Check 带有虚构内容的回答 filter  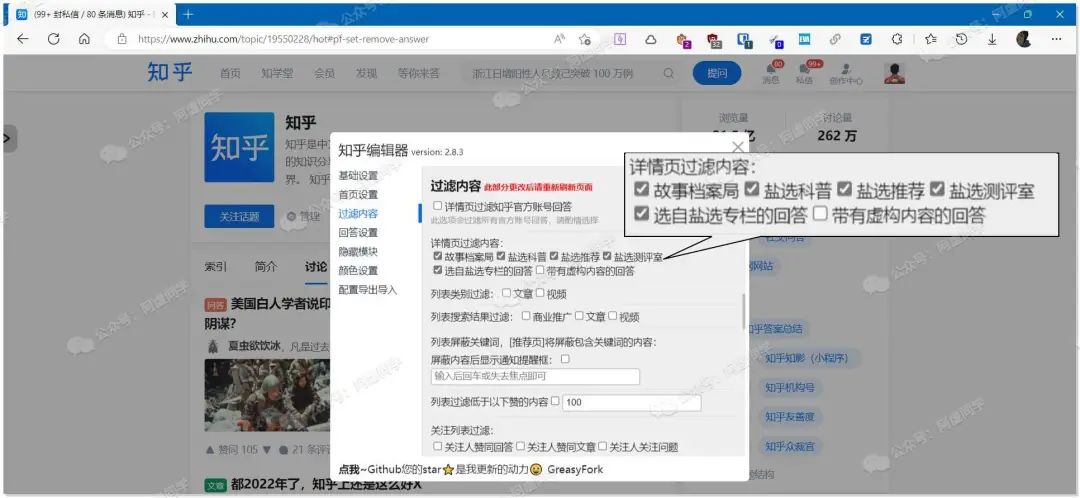(x=540, y=269)
